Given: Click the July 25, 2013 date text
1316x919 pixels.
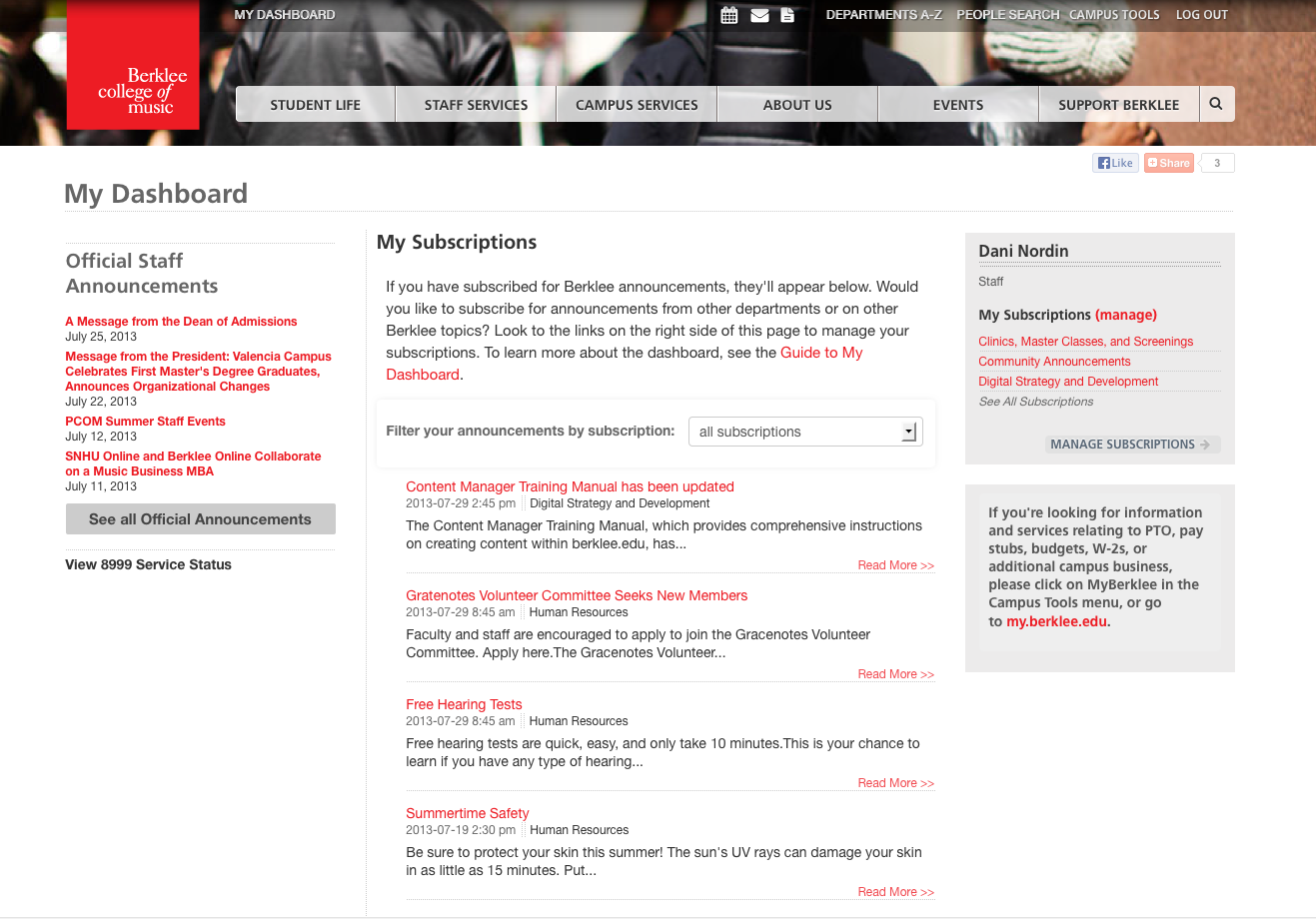Looking at the screenshot, I should 101,337.
